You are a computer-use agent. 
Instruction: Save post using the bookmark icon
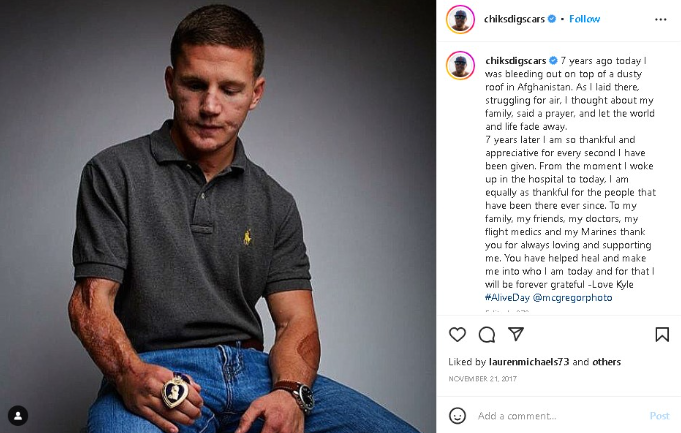coord(662,335)
